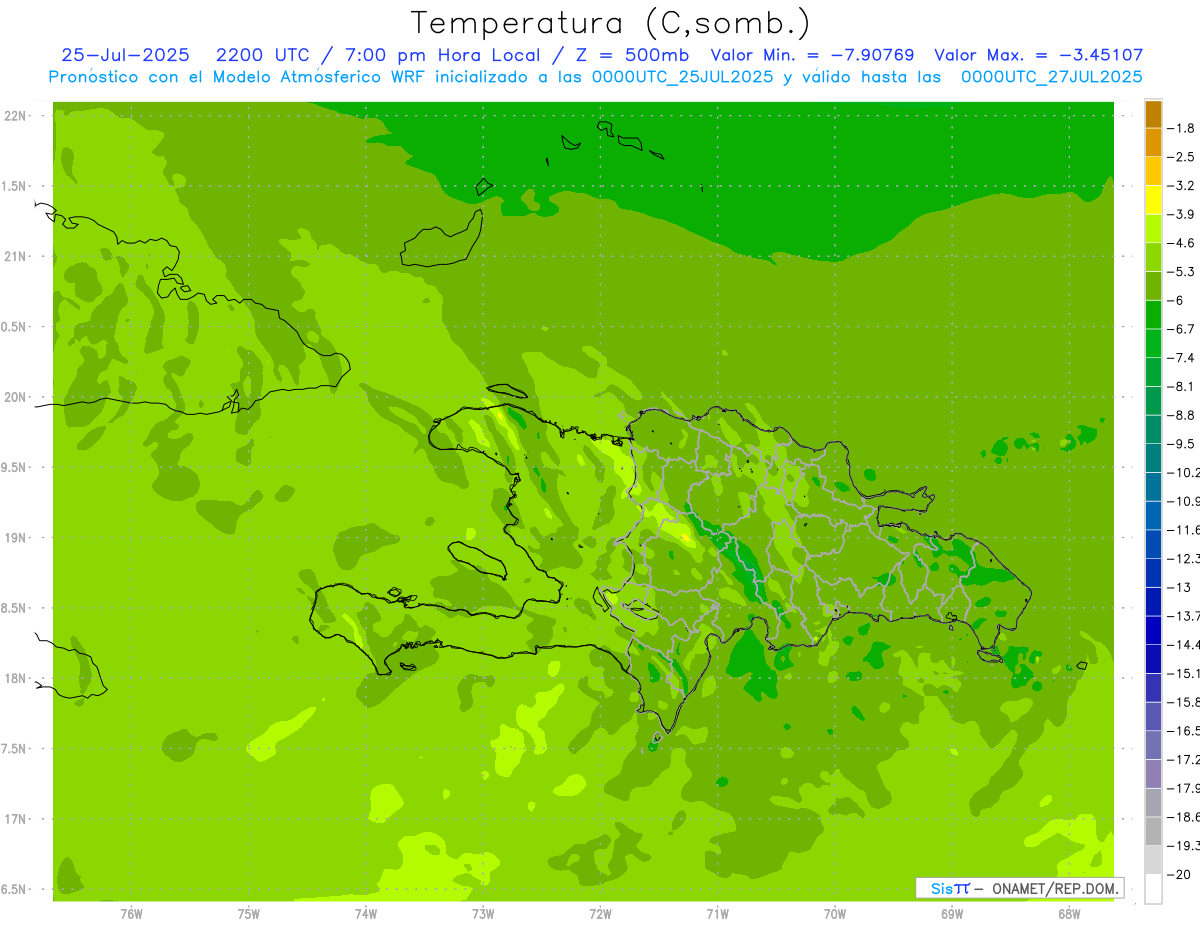Screen dimensions: 1200x927
Task: Click the "-9.5" colorbar label
Action: point(1182,444)
